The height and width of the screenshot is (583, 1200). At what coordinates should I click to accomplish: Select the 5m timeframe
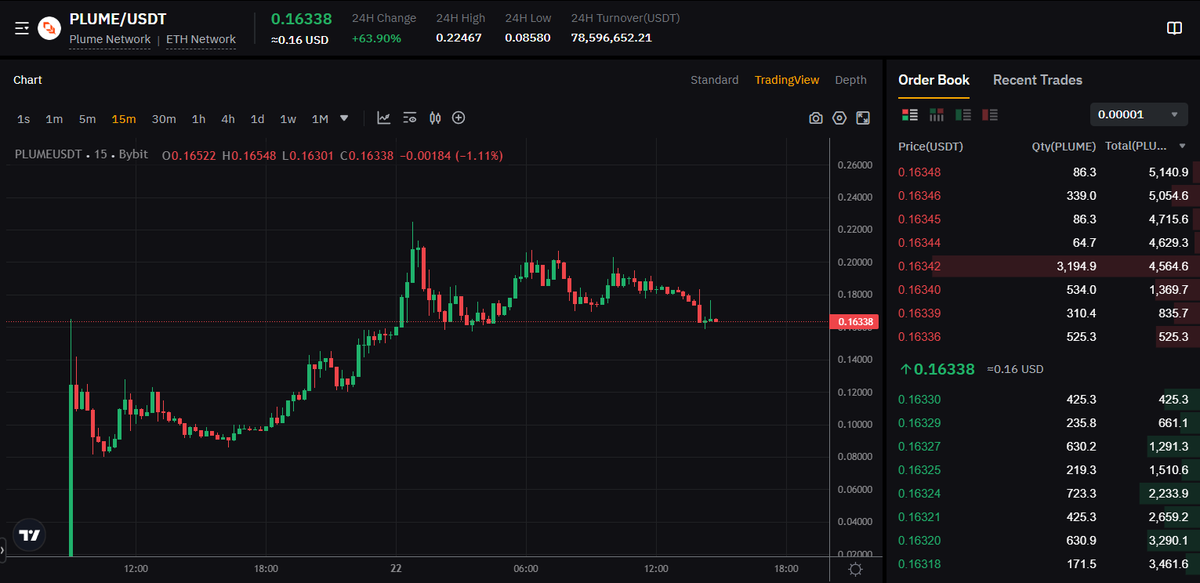point(87,119)
